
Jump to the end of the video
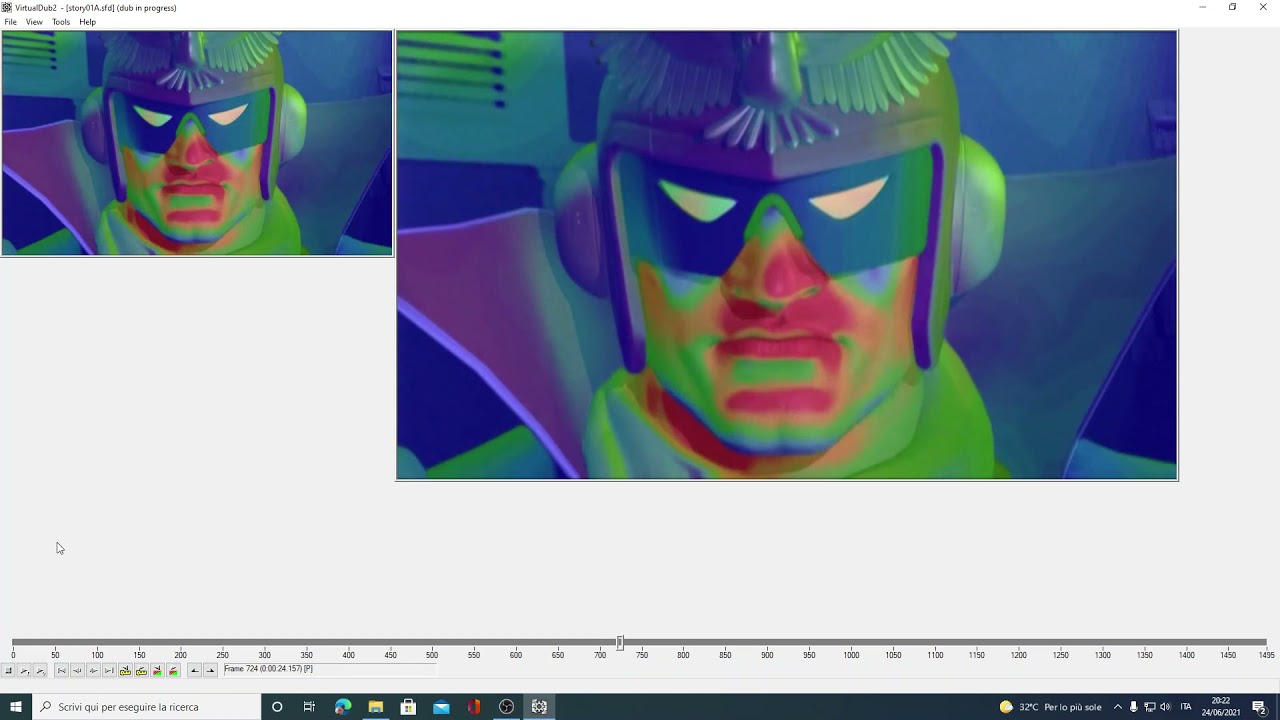click(x=109, y=670)
